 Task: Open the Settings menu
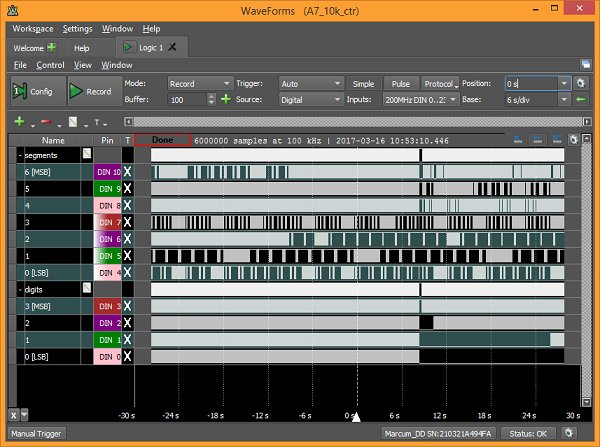pyautogui.click(x=77, y=29)
